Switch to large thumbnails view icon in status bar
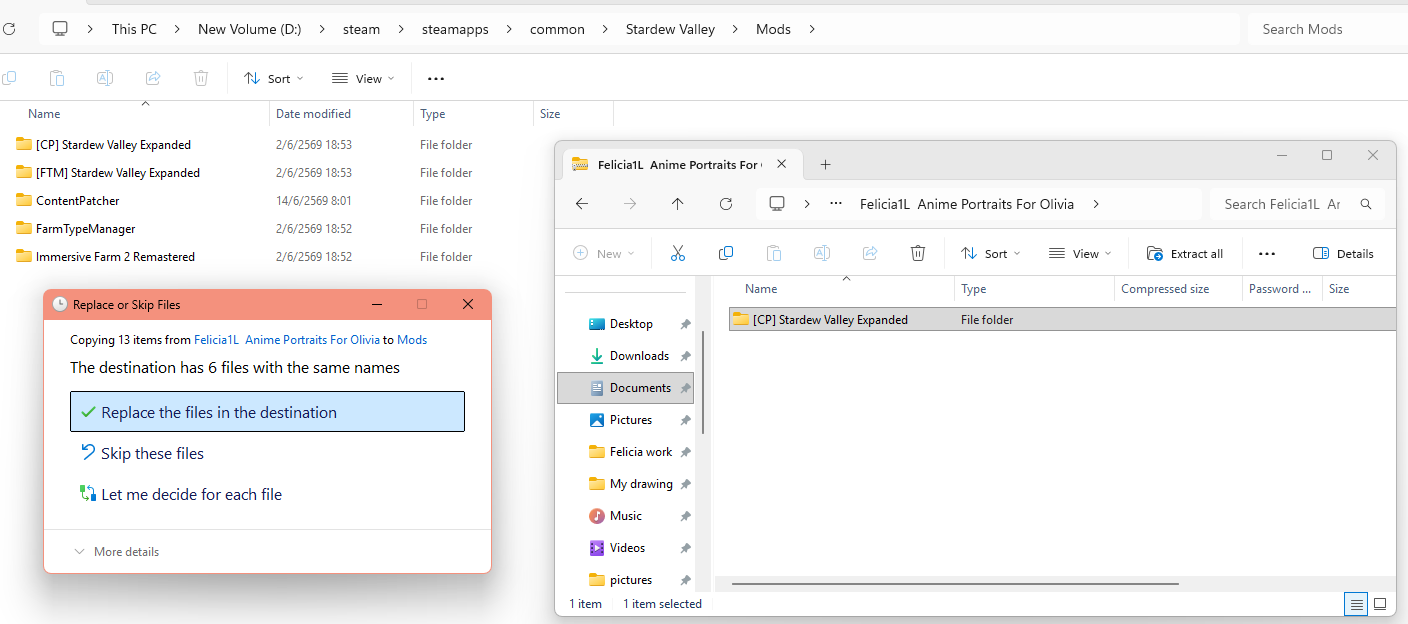1408x624 pixels. (1380, 604)
